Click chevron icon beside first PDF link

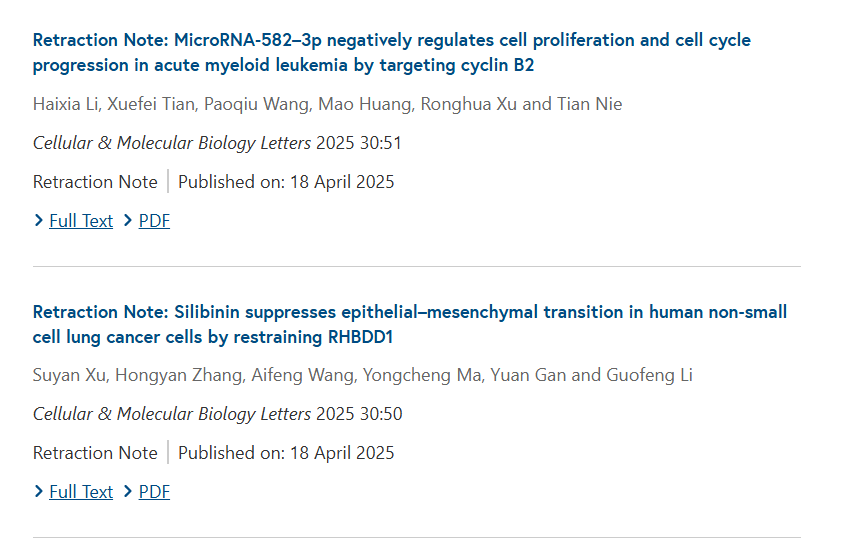pyautogui.click(x=128, y=220)
